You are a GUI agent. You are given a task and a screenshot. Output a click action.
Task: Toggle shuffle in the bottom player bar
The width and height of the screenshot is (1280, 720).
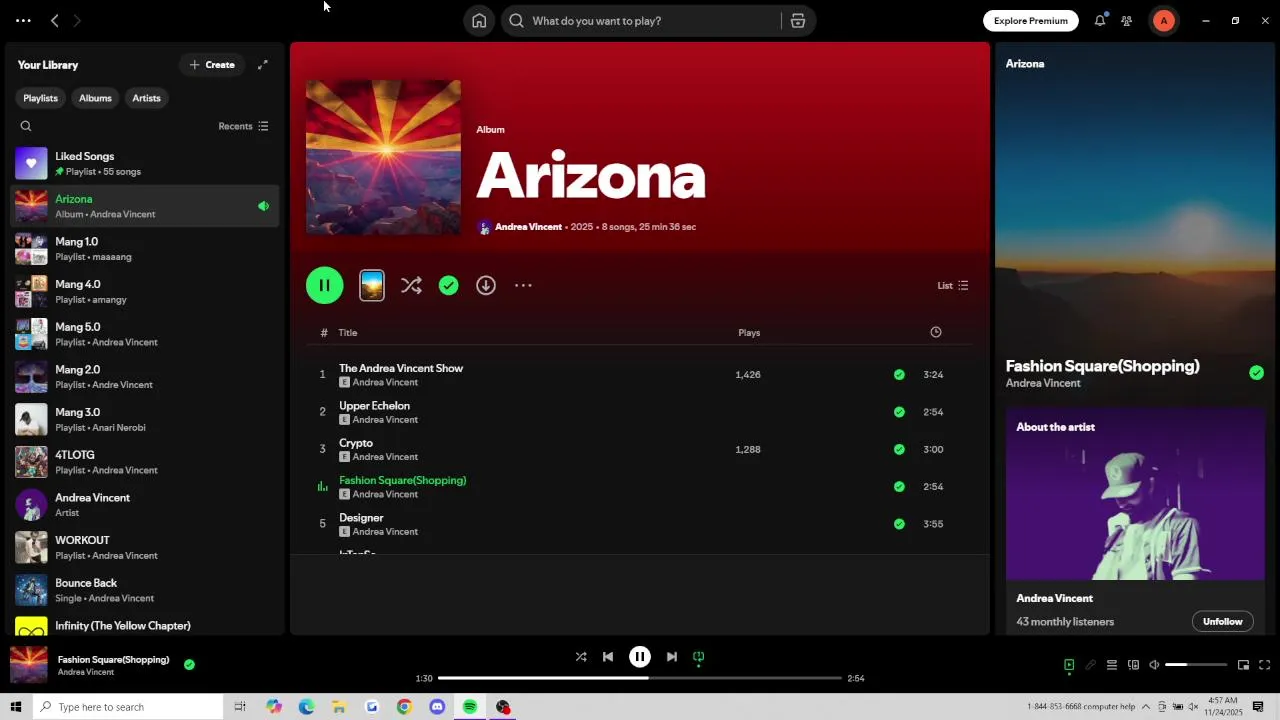point(581,657)
